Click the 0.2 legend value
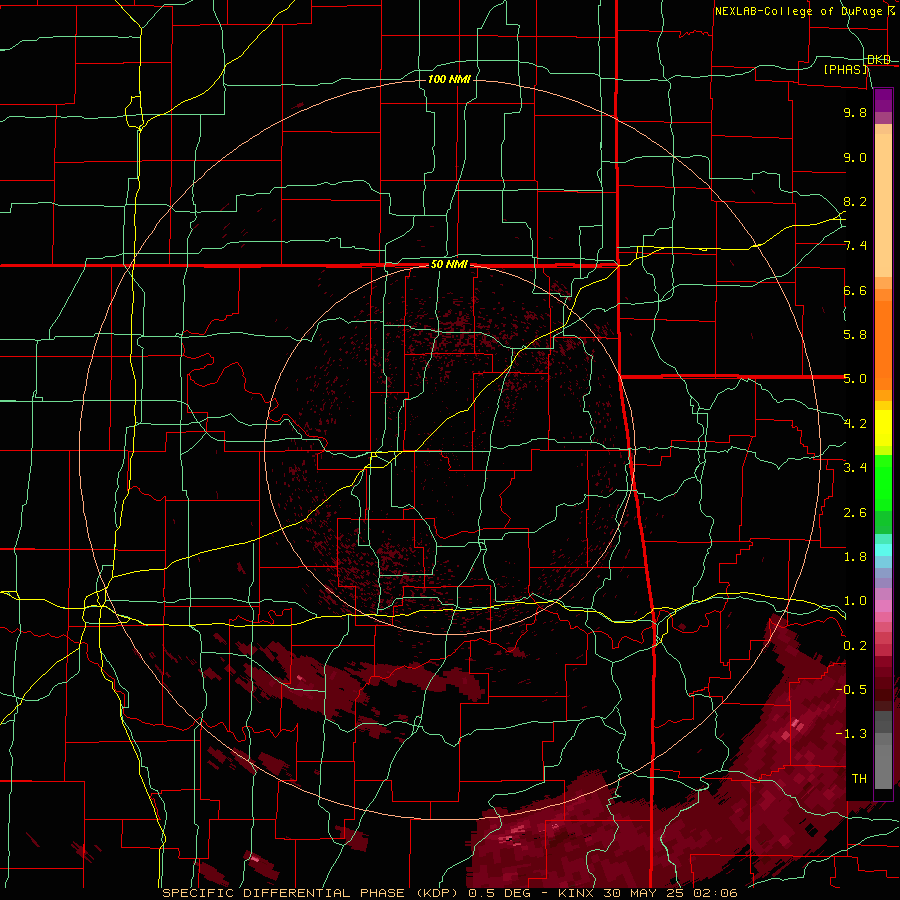This screenshot has width=900, height=900. [855, 646]
